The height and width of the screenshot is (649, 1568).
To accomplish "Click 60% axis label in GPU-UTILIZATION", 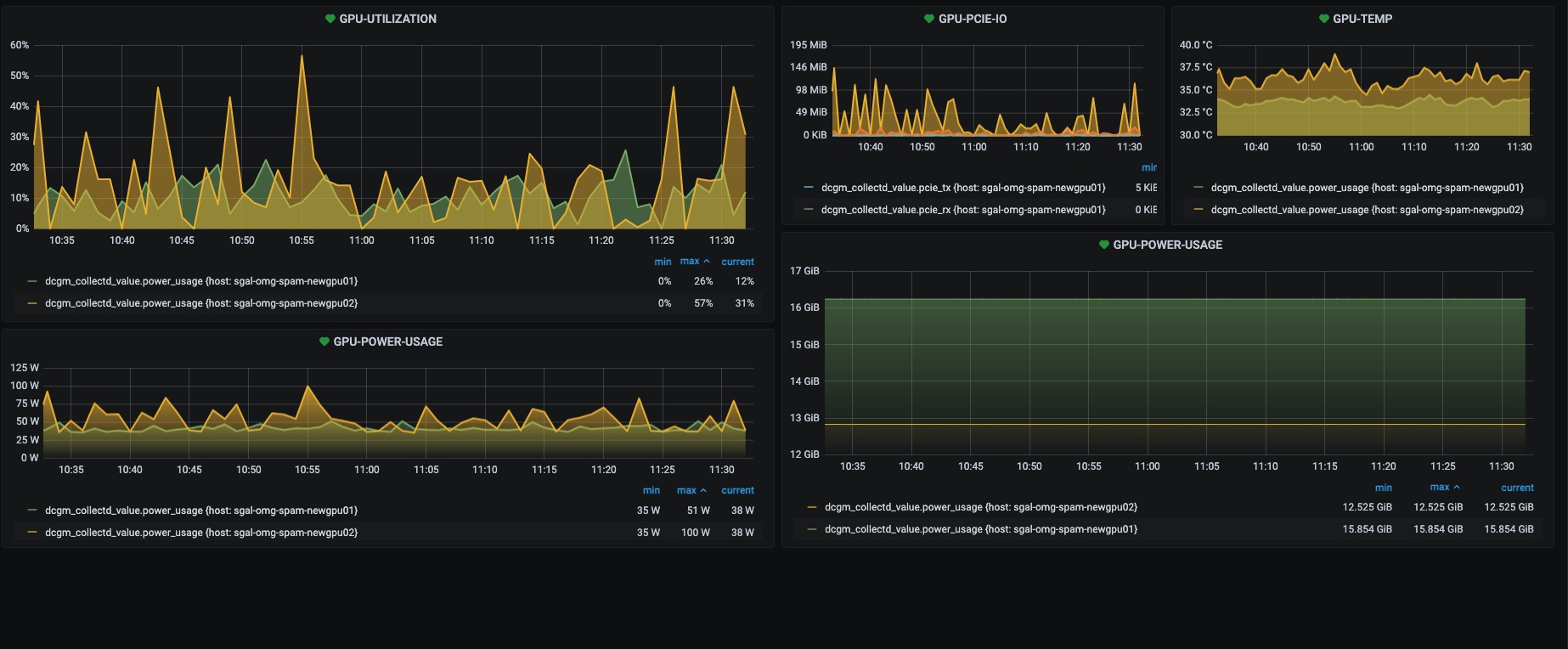I will (20, 45).
